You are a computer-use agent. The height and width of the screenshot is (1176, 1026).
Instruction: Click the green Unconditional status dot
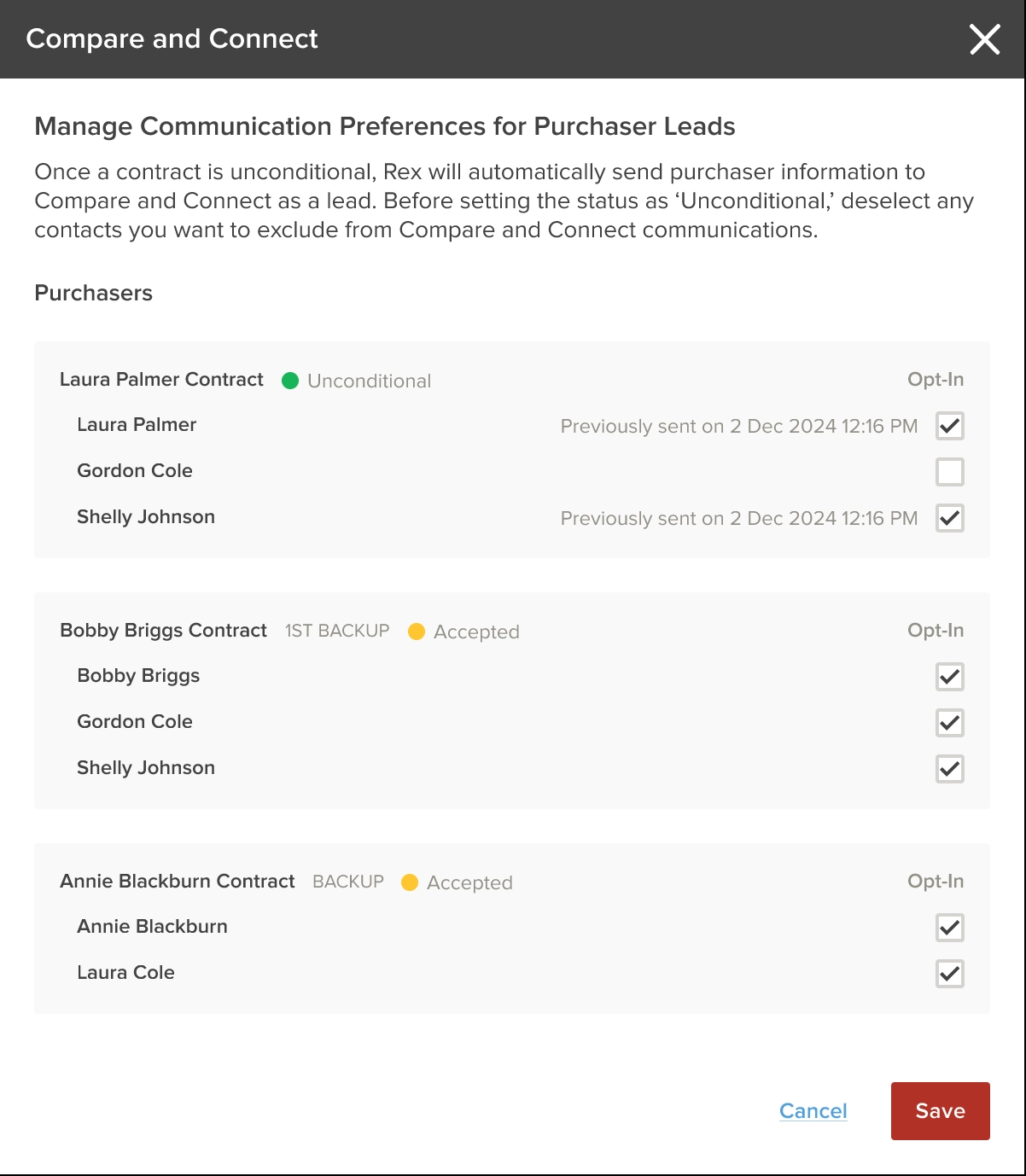pos(290,381)
